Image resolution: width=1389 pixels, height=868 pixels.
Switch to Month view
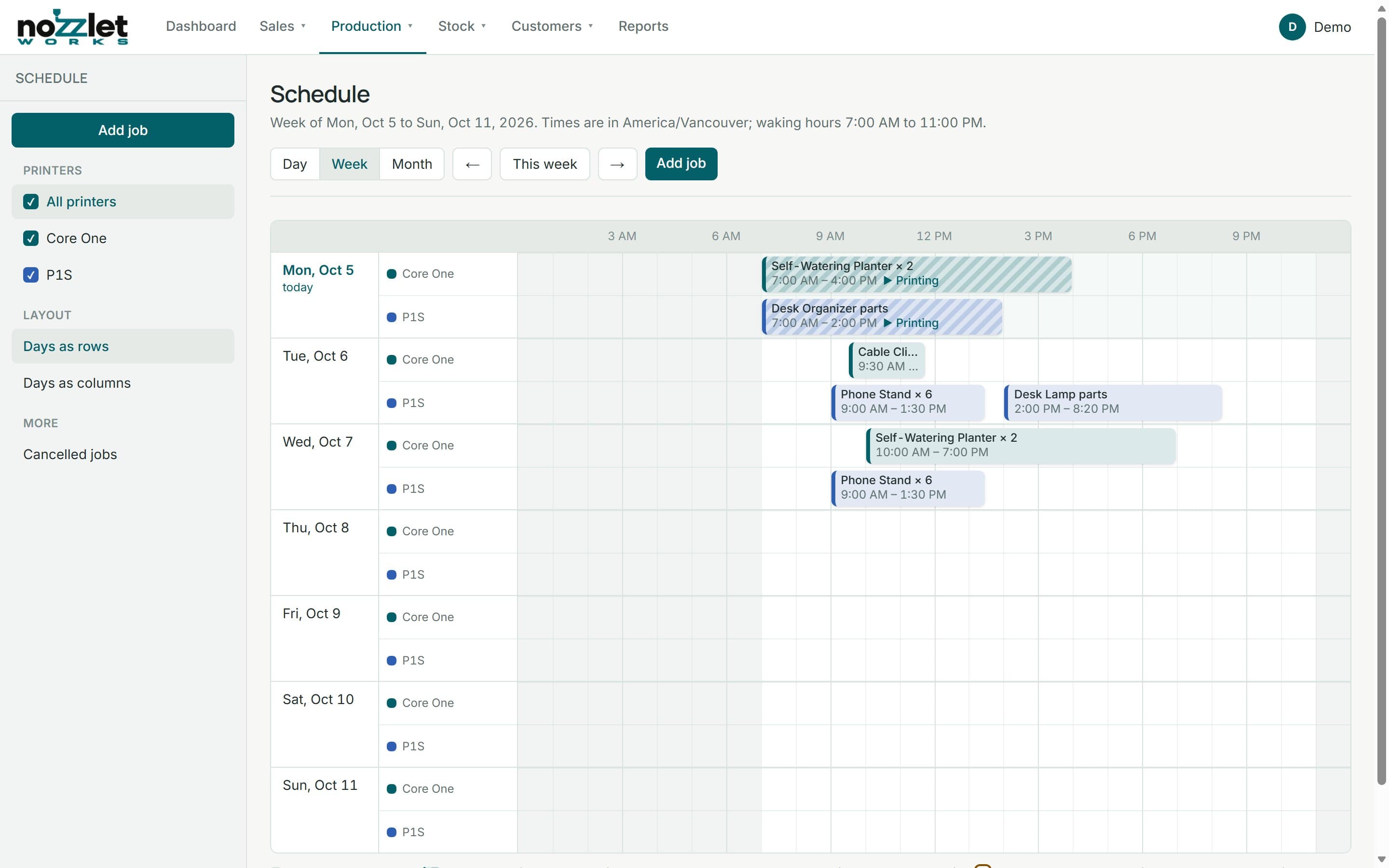pyautogui.click(x=411, y=164)
